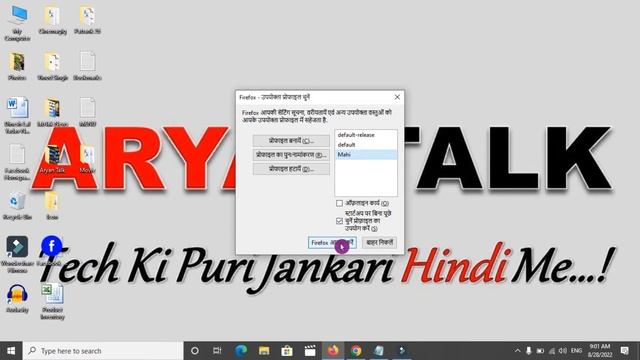Open the volume control tray icon

click(563, 351)
